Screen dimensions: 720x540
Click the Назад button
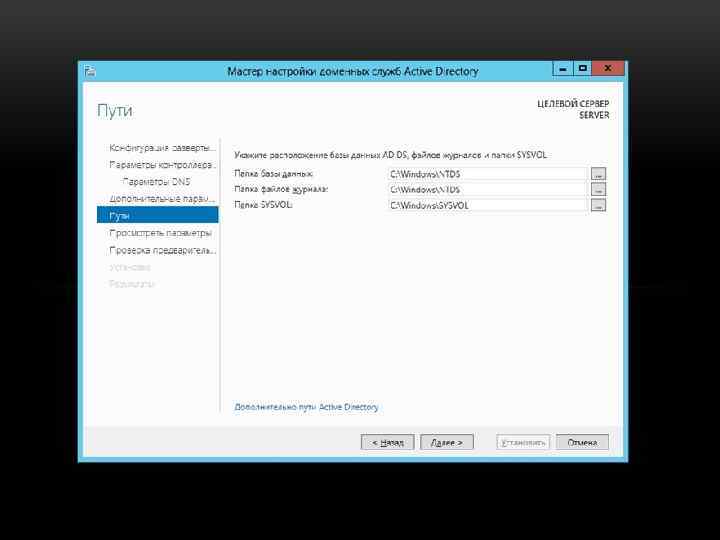(388, 442)
